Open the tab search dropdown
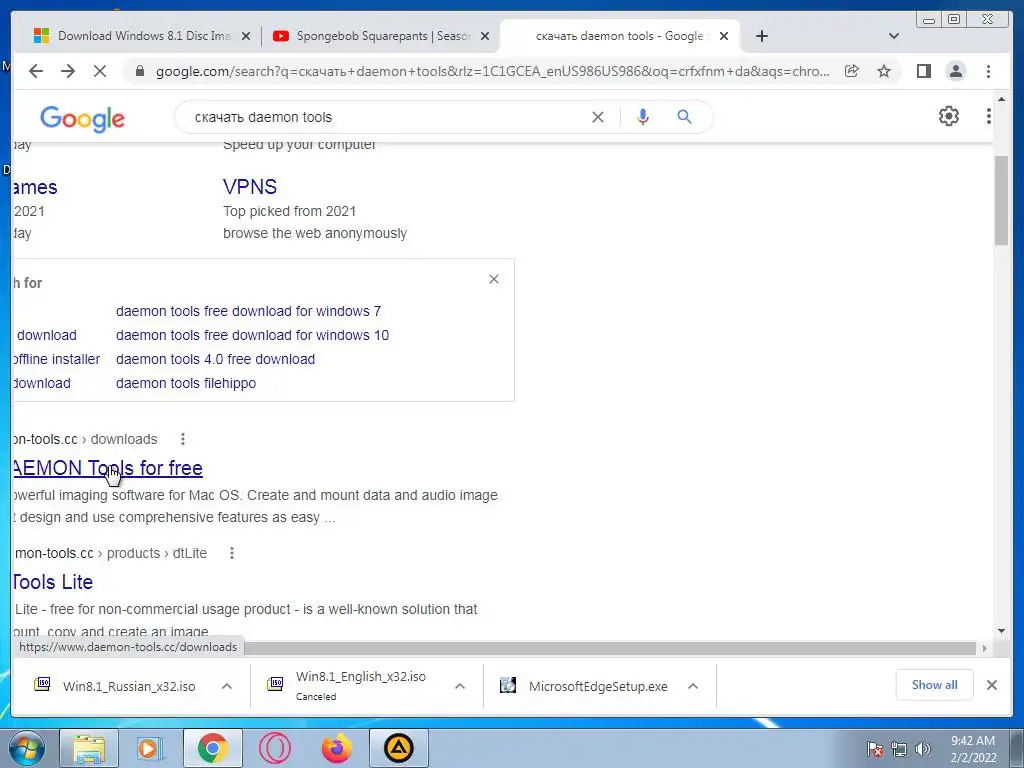 tap(894, 36)
